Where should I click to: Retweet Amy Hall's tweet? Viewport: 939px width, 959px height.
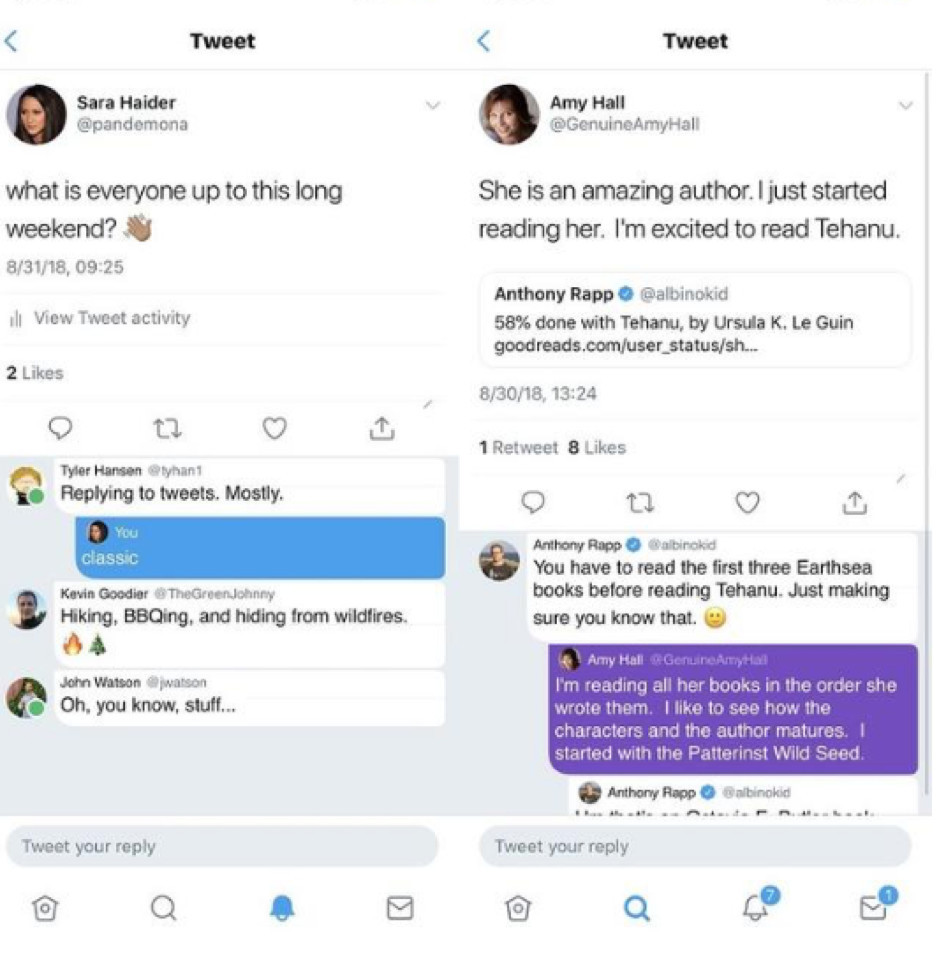click(640, 503)
